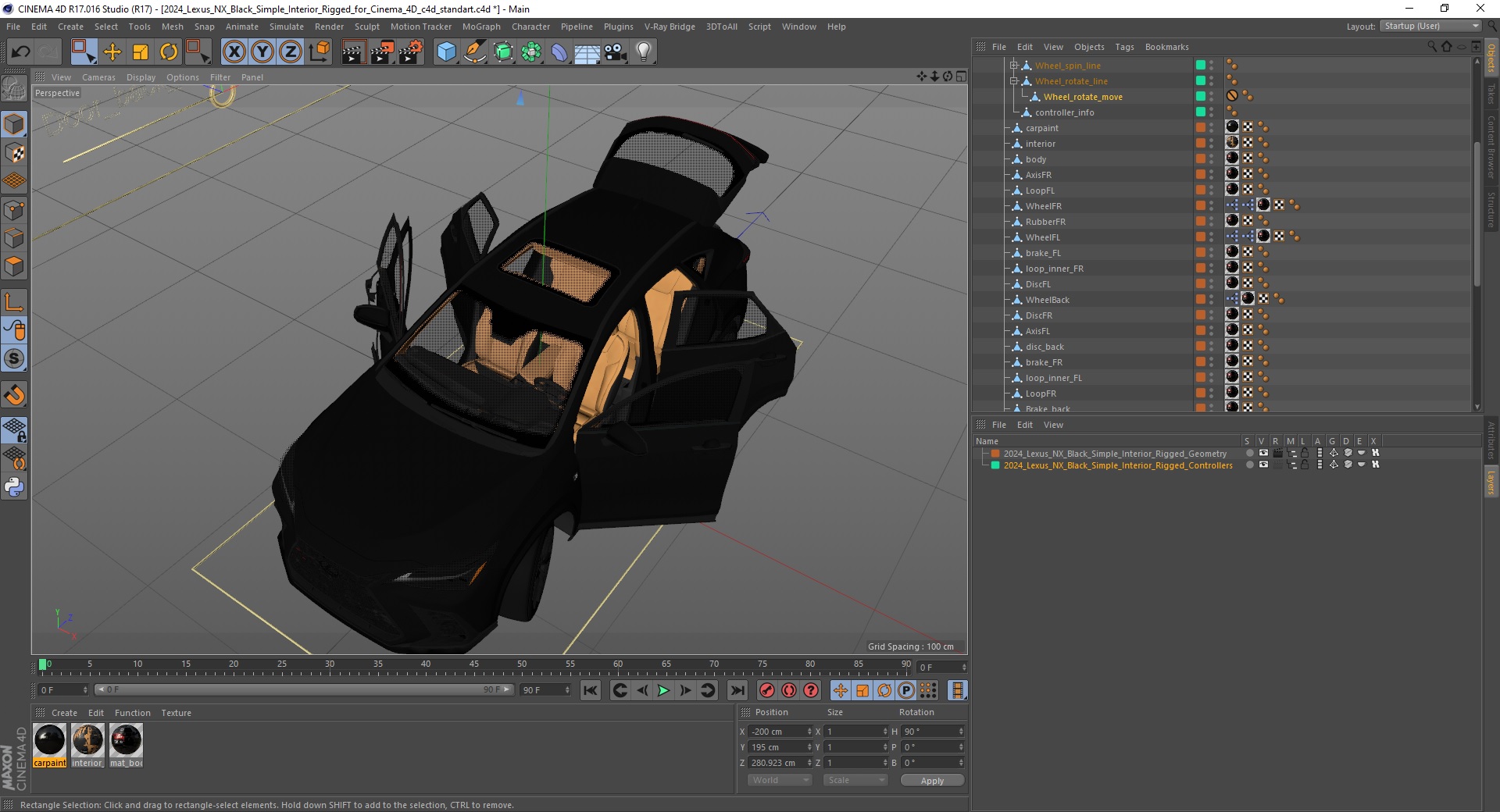Open the spline pen tool
Viewport: 1500px width, 812px height.
(475, 52)
